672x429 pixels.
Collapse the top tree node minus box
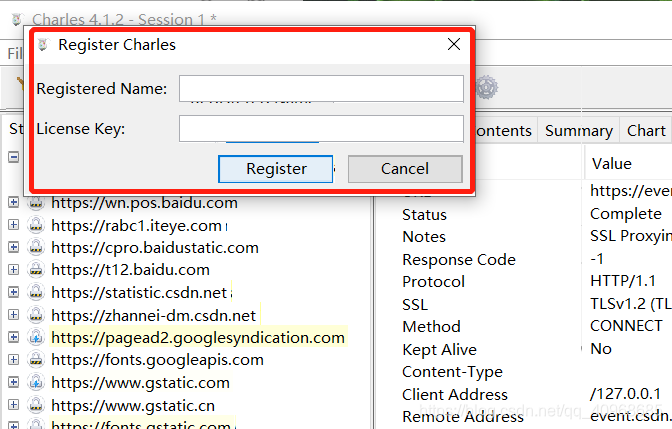point(14,157)
